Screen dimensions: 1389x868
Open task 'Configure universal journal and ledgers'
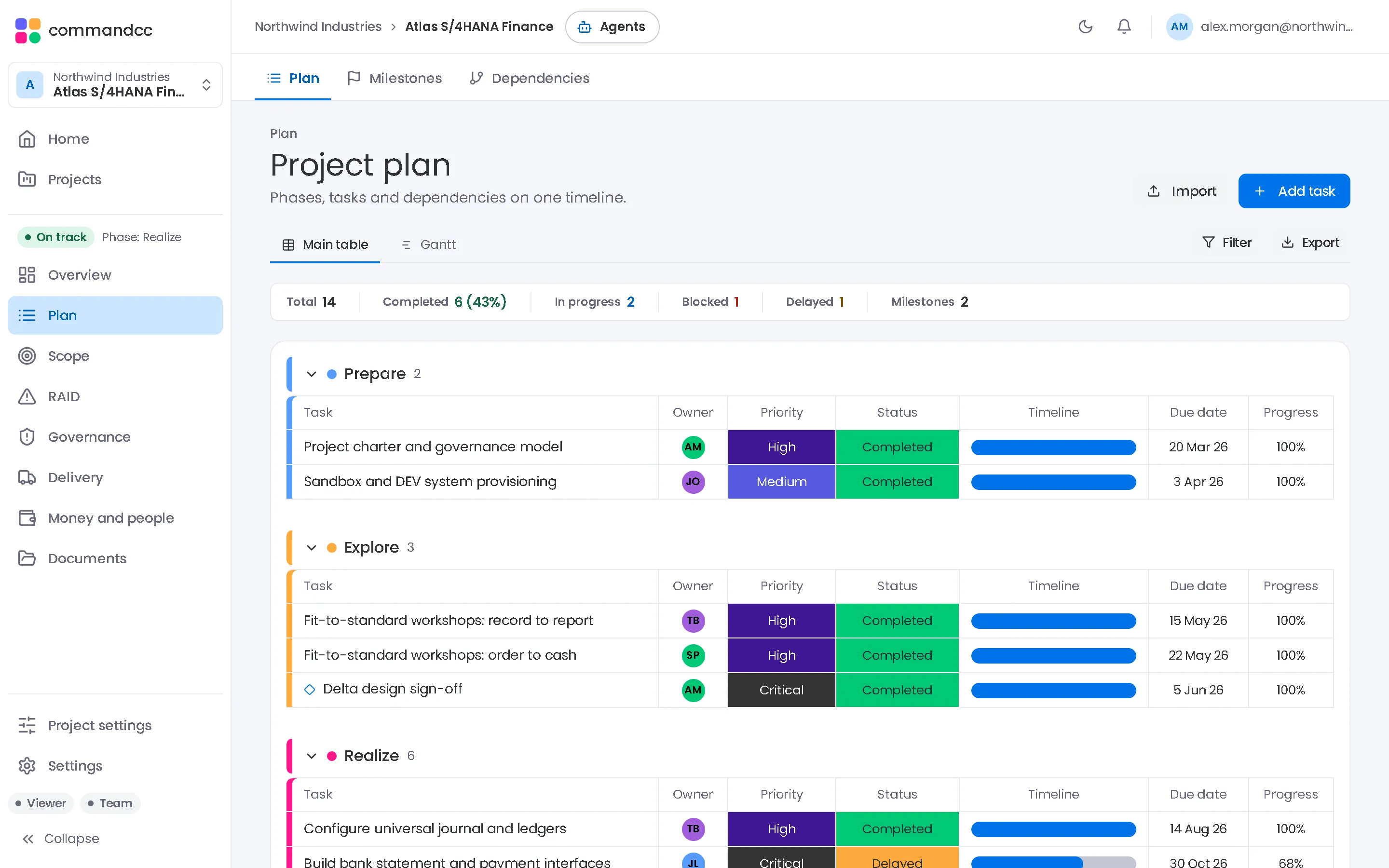(x=435, y=829)
